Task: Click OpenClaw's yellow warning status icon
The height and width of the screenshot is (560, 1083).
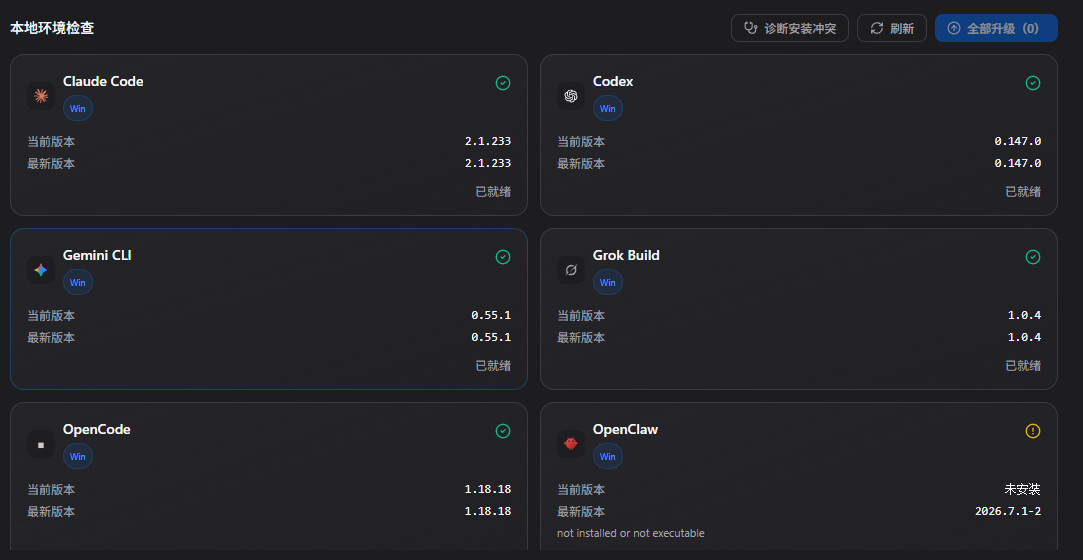Action: click(x=1033, y=431)
